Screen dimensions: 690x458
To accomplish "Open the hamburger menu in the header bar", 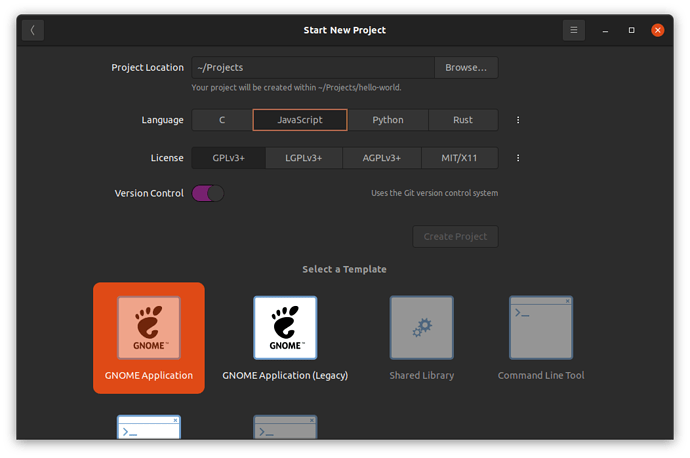I will click(573, 30).
